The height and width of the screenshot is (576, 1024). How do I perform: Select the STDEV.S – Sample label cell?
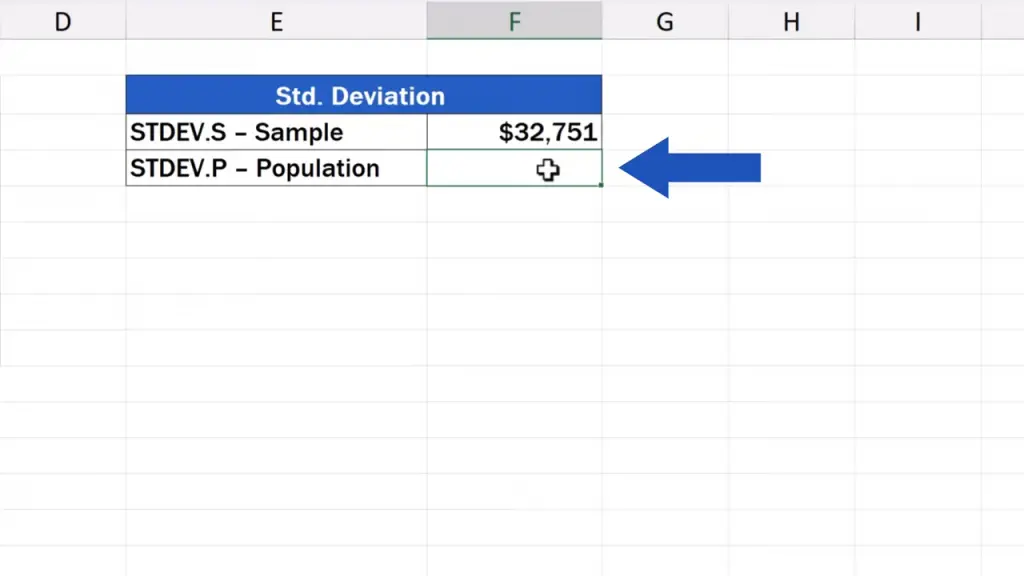276,132
